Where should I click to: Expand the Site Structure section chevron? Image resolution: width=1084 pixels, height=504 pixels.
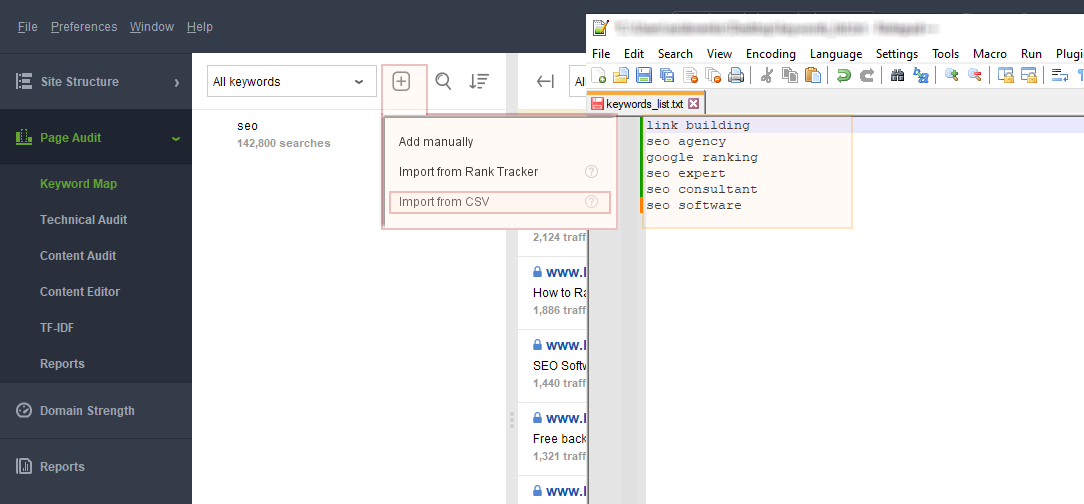177,82
